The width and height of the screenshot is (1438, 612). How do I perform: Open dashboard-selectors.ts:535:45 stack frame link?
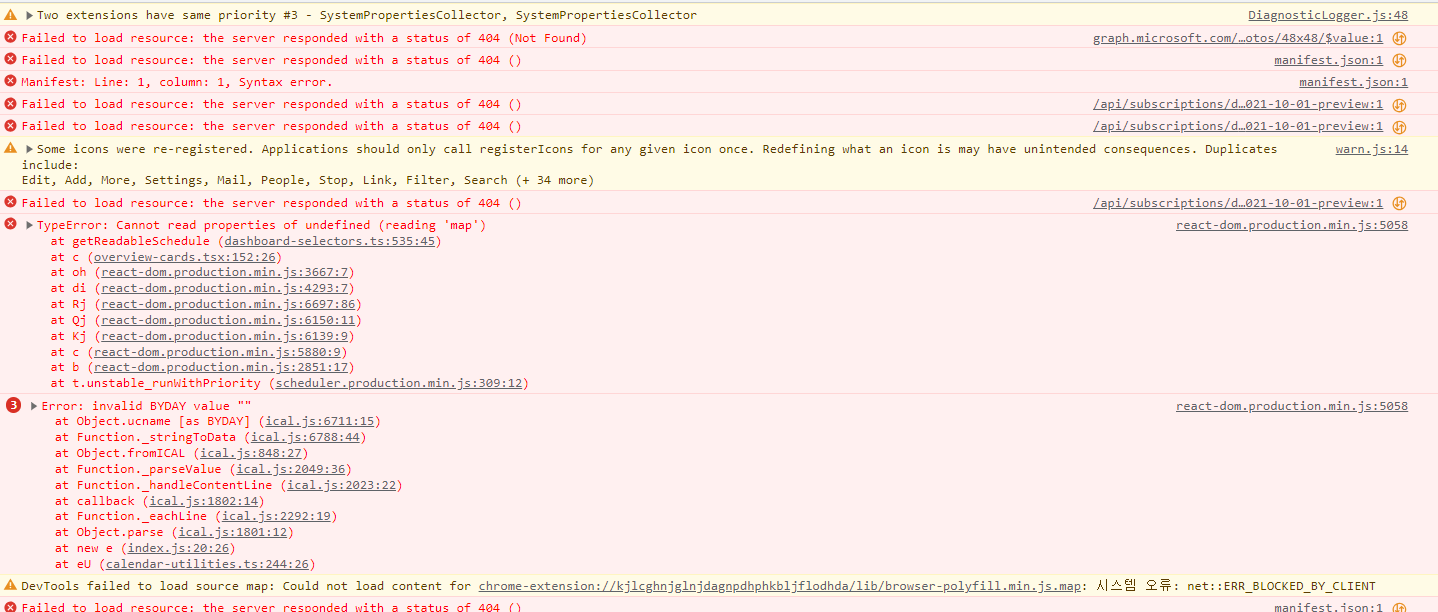(x=329, y=240)
